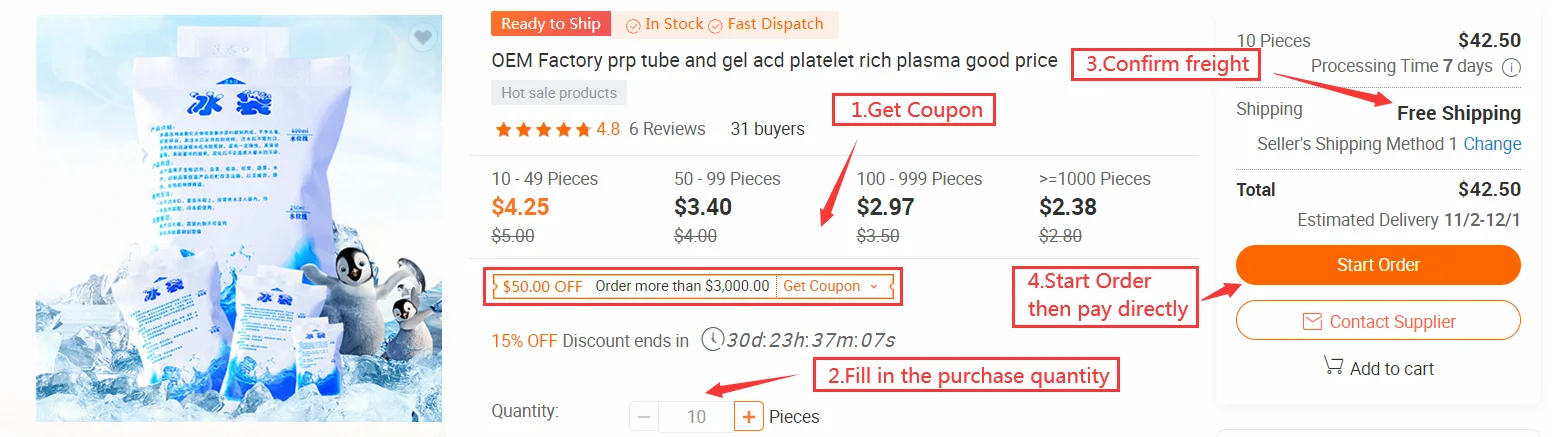Click the five-star rating icons
The width and height of the screenshot is (1552, 437).
tap(543, 129)
